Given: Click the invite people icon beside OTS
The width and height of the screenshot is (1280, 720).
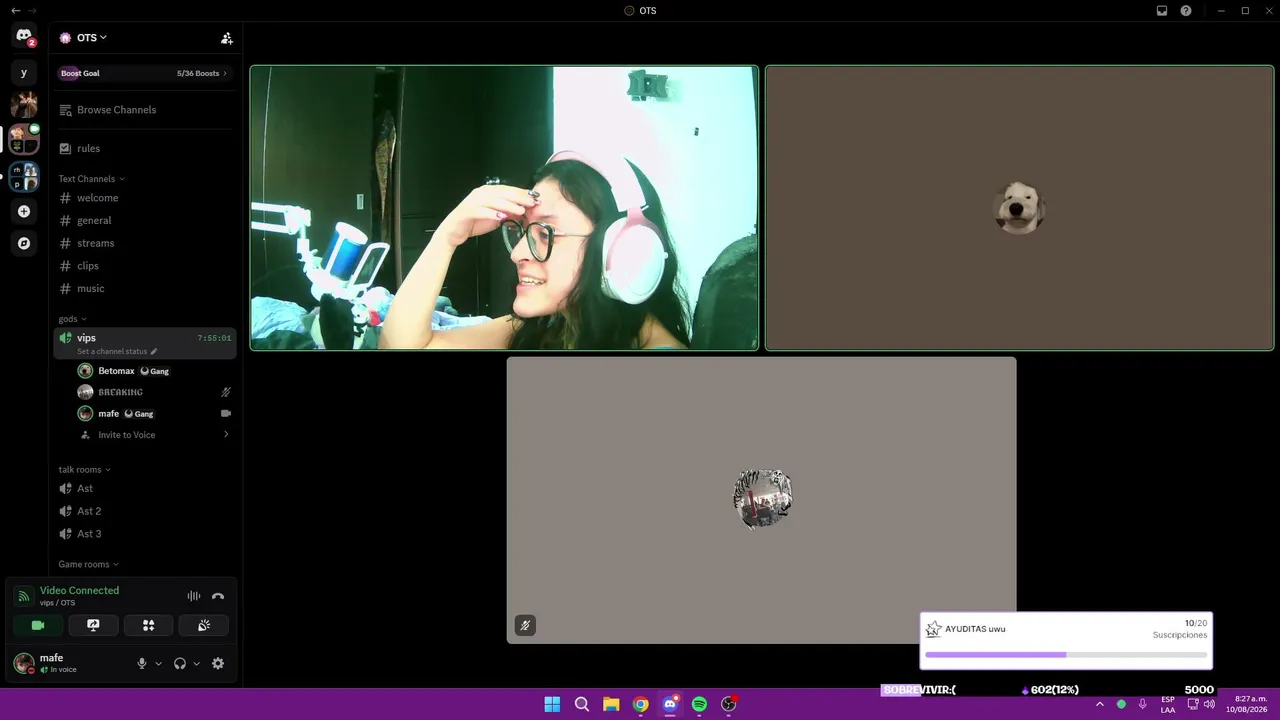Looking at the screenshot, I should point(227,38).
